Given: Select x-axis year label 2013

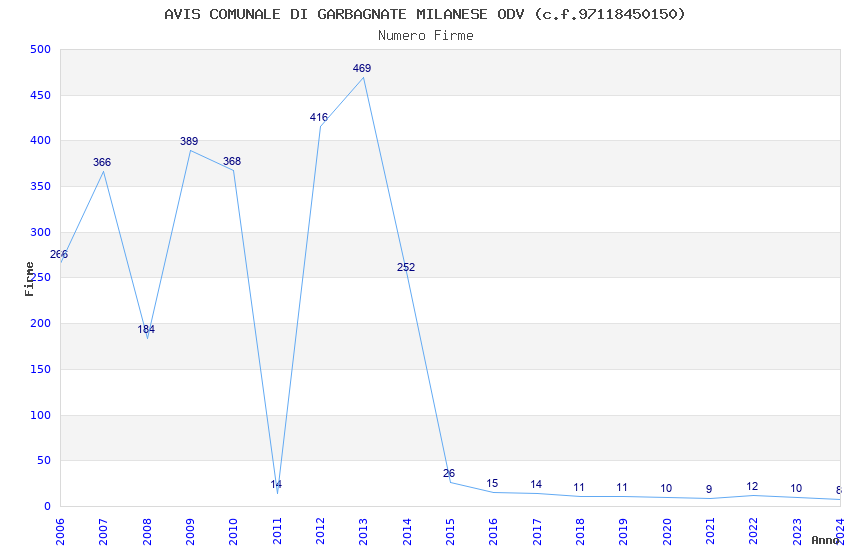Looking at the screenshot, I should point(364,532).
